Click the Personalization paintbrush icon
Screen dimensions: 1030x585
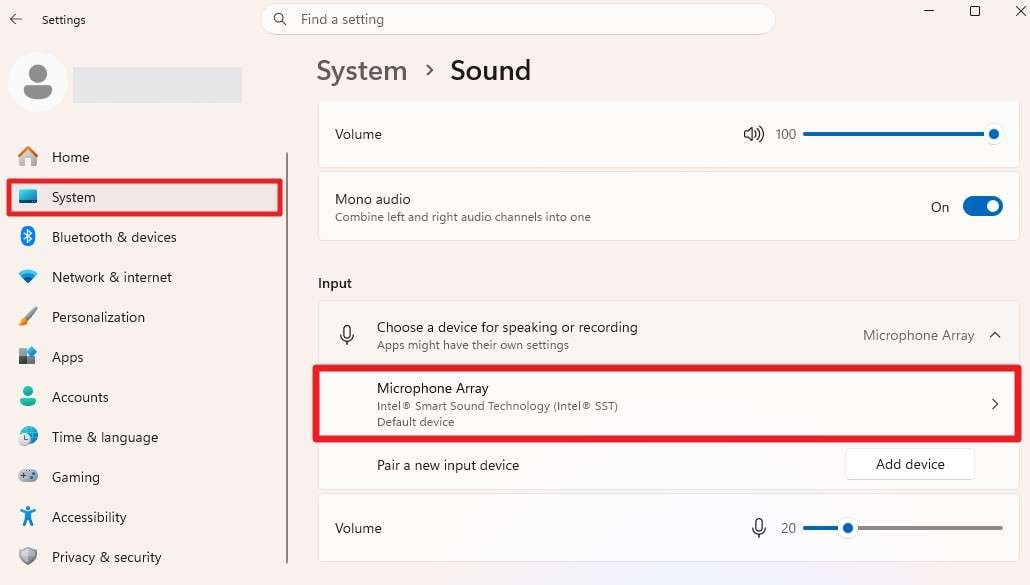point(28,316)
